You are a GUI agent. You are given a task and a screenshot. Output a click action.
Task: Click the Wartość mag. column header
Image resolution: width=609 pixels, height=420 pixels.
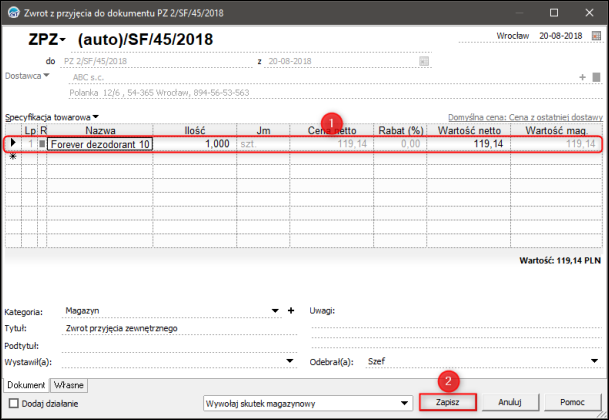pos(556,131)
